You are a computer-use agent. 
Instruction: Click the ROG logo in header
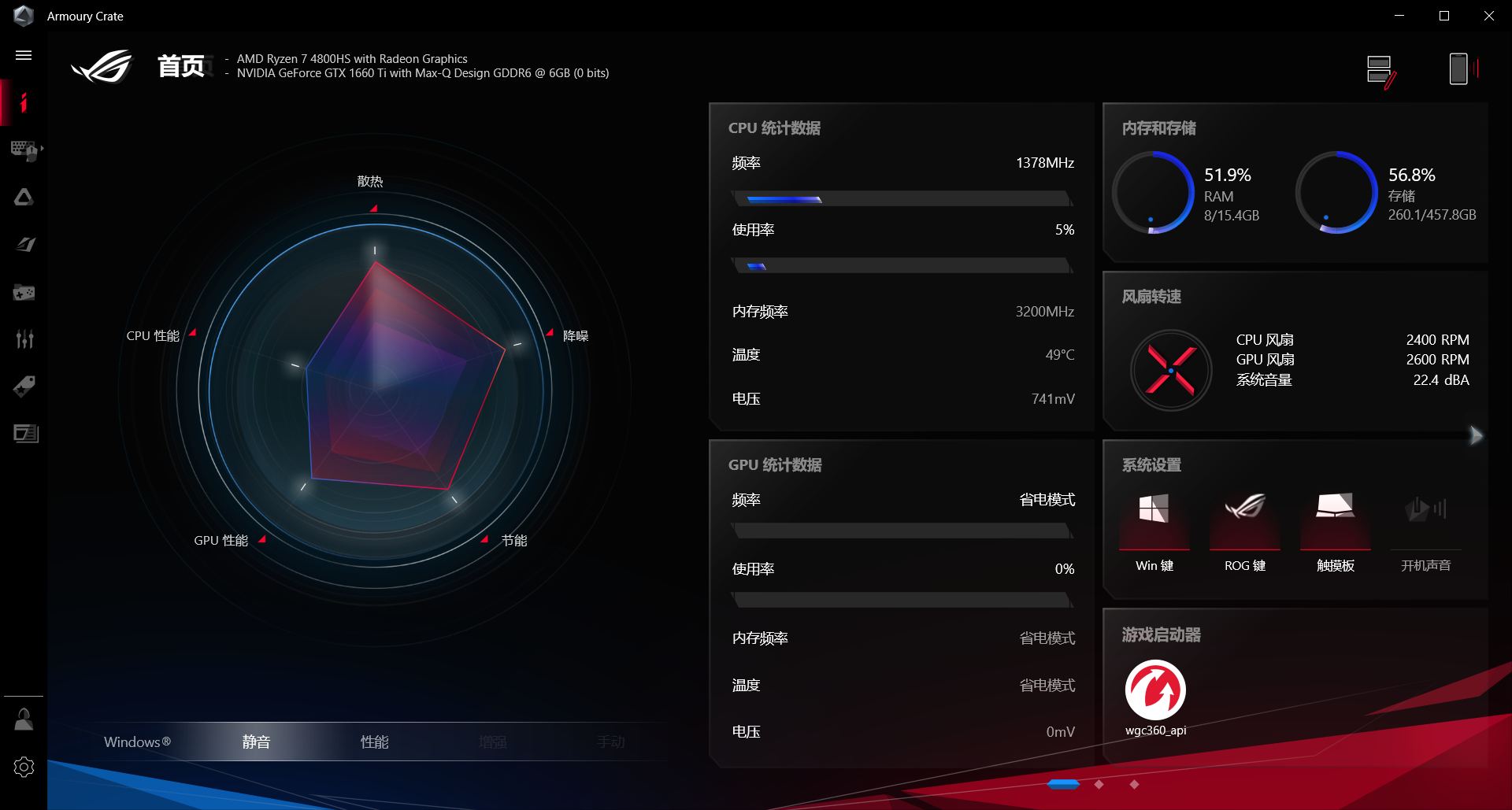coord(102,67)
